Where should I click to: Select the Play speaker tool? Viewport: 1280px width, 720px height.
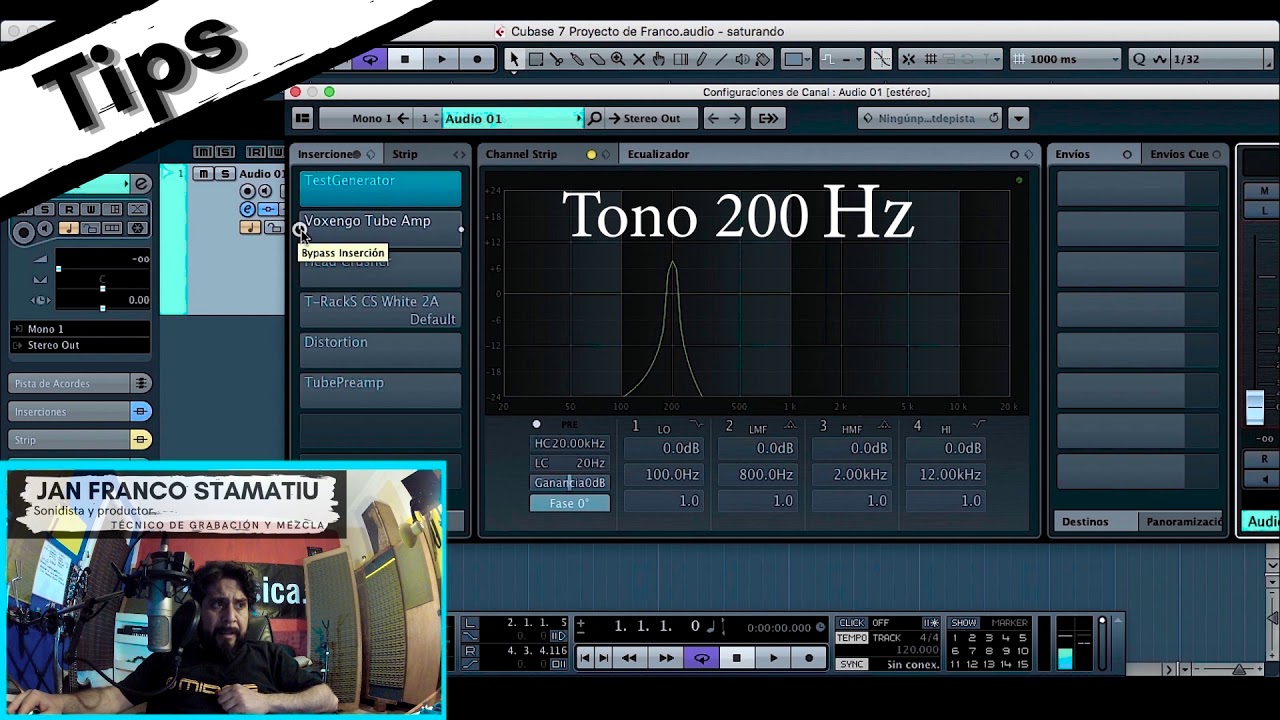pos(742,59)
